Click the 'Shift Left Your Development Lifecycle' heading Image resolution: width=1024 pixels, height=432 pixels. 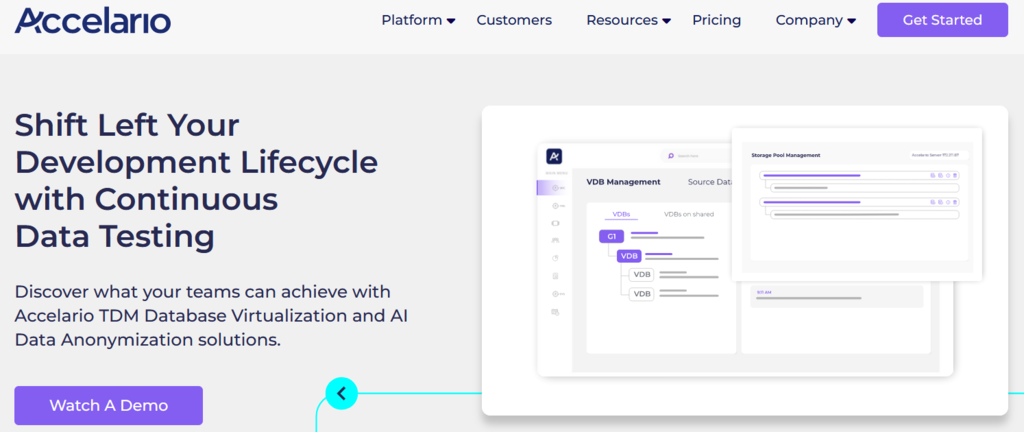[x=196, y=181]
